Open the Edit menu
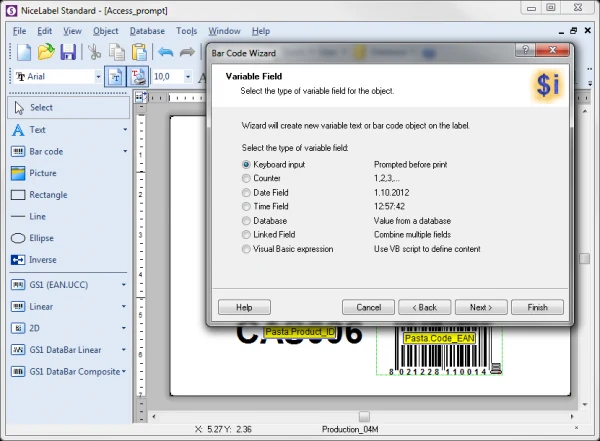 tap(44, 31)
